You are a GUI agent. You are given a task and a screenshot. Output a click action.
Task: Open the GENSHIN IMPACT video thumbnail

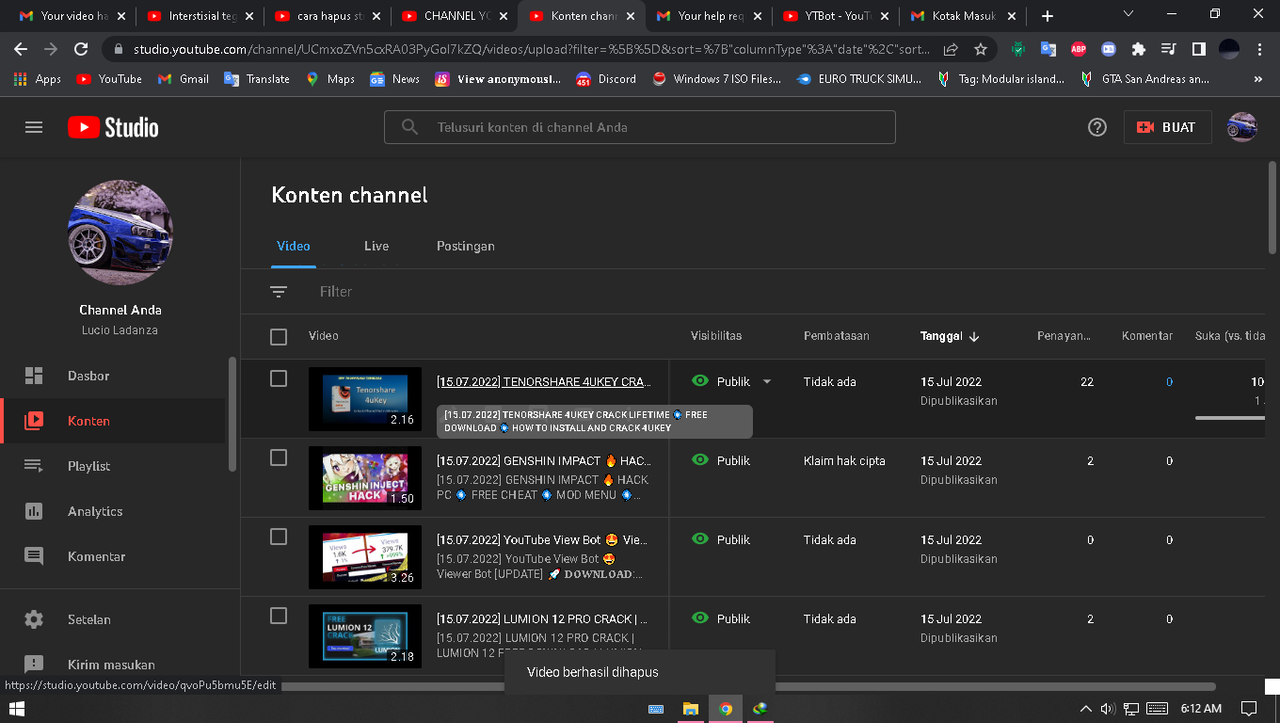pyautogui.click(x=365, y=478)
